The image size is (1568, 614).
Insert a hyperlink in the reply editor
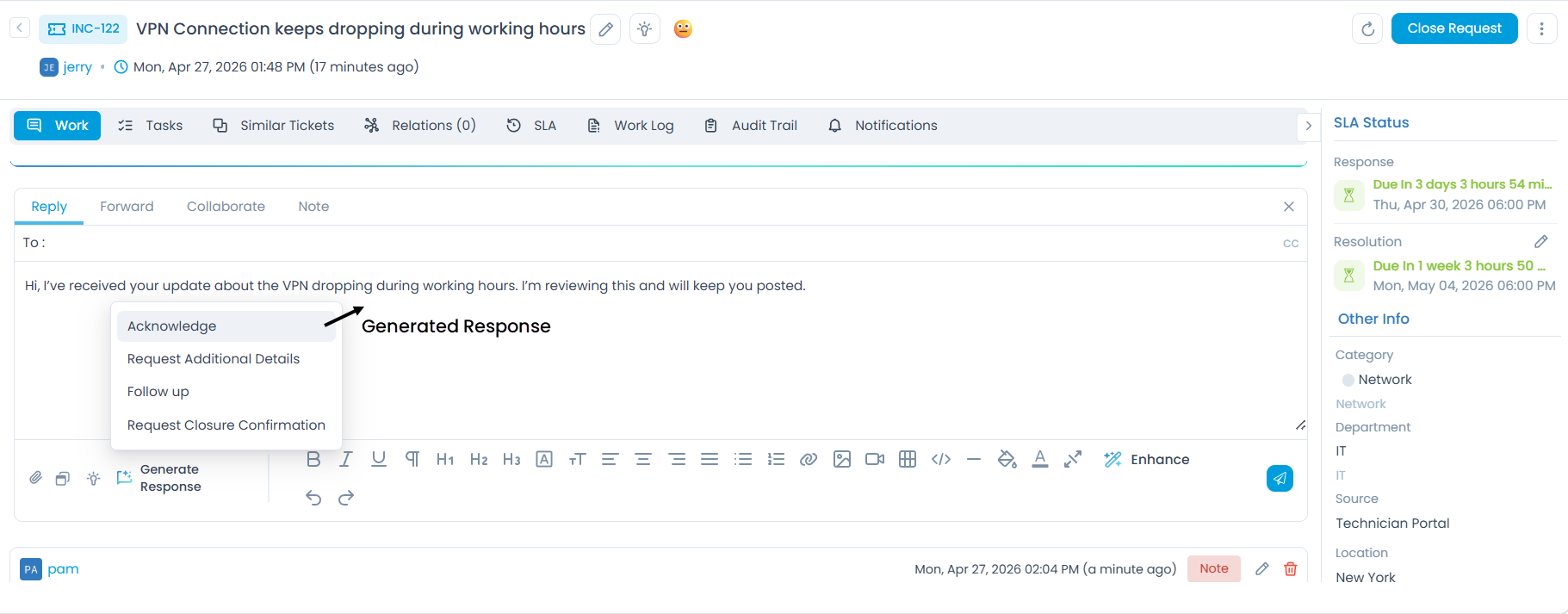808,460
